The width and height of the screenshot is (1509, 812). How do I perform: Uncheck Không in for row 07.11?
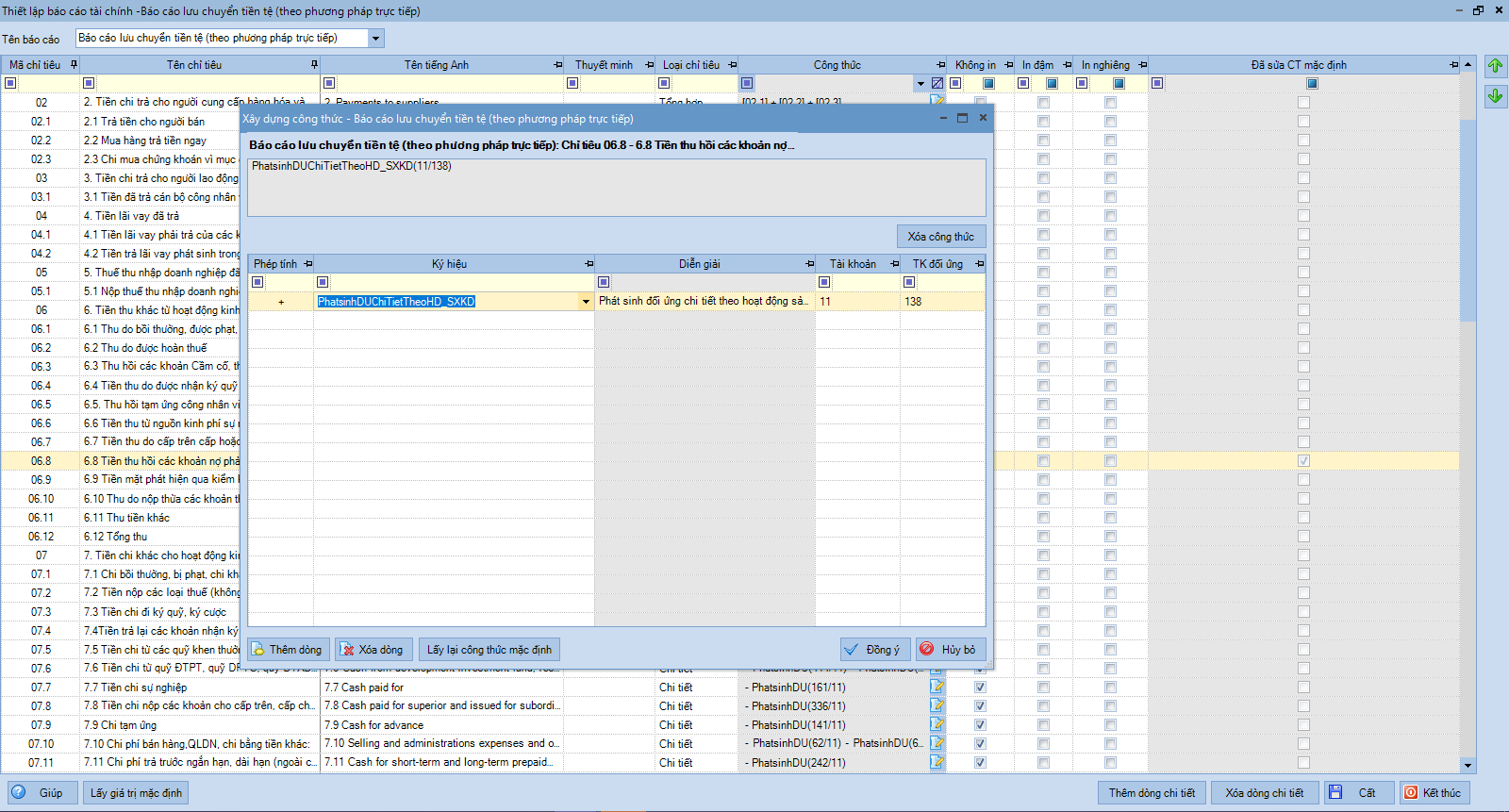[980, 763]
